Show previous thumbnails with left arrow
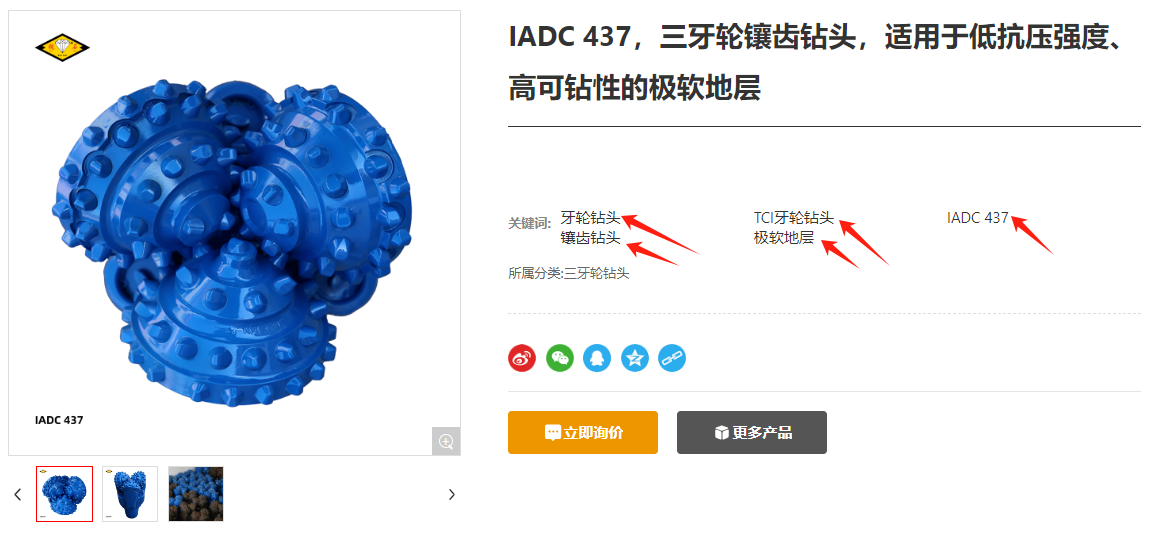 pyautogui.click(x=18, y=495)
